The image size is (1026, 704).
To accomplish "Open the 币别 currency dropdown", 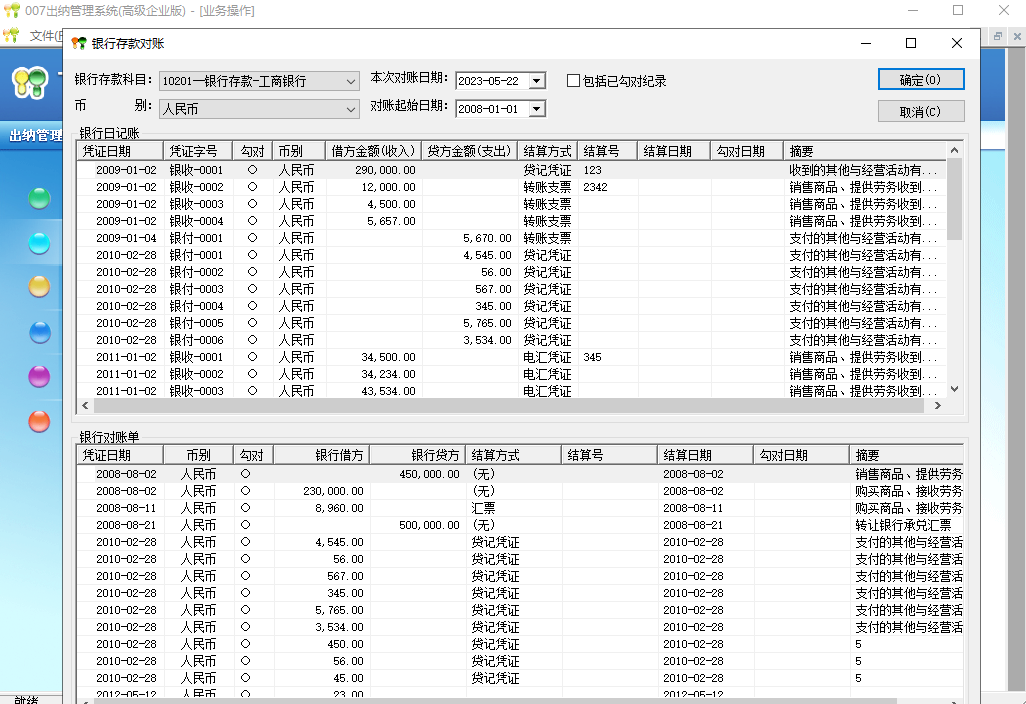I will [350, 108].
